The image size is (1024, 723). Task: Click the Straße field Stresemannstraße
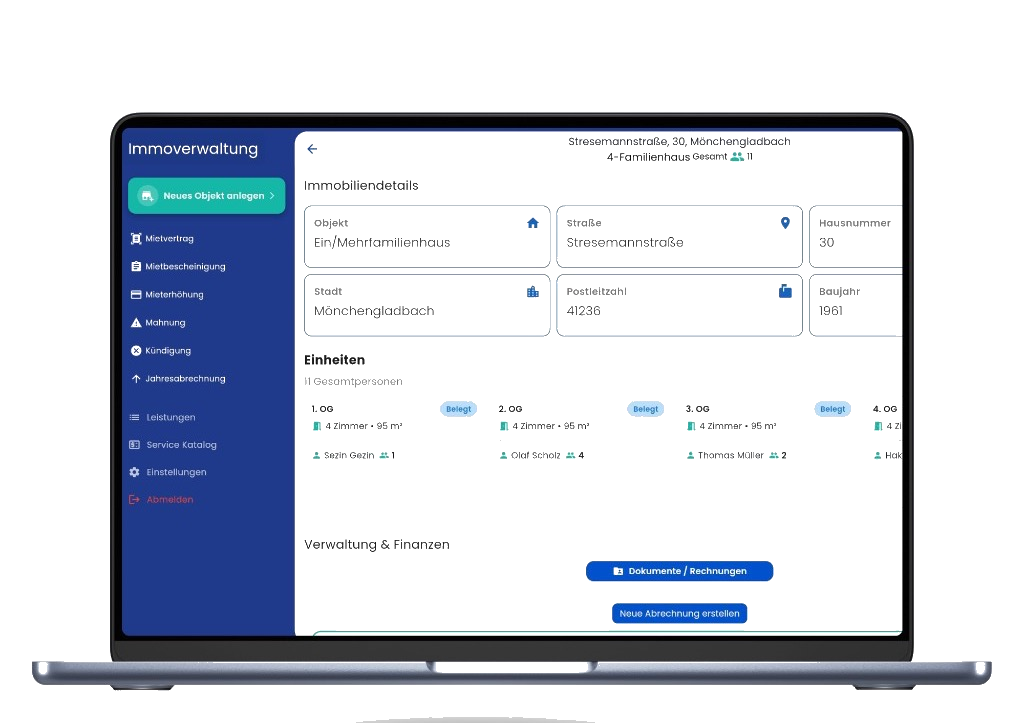click(x=679, y=236)
